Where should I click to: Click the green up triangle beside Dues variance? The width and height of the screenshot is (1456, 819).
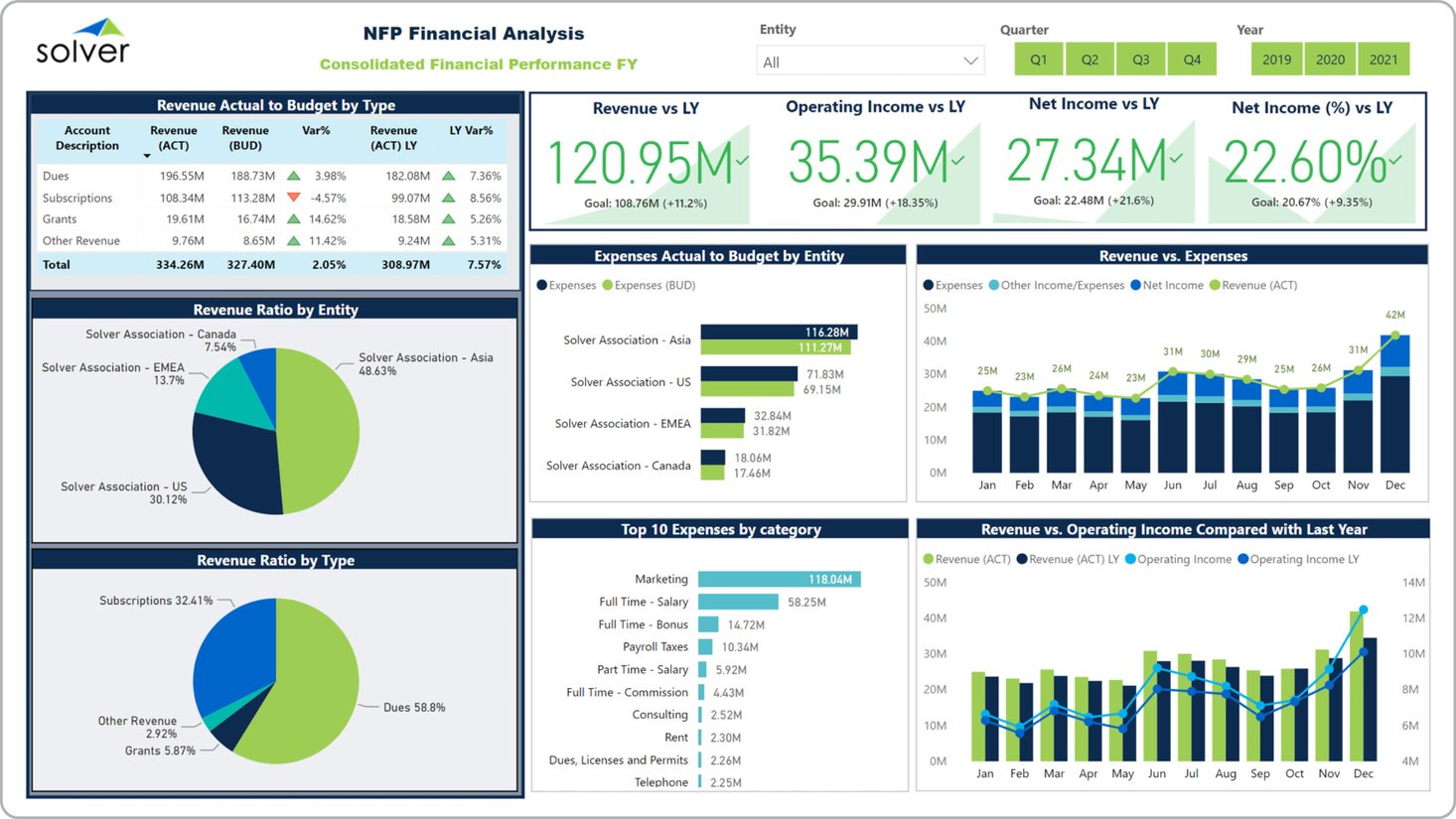[x=292, y=176]
